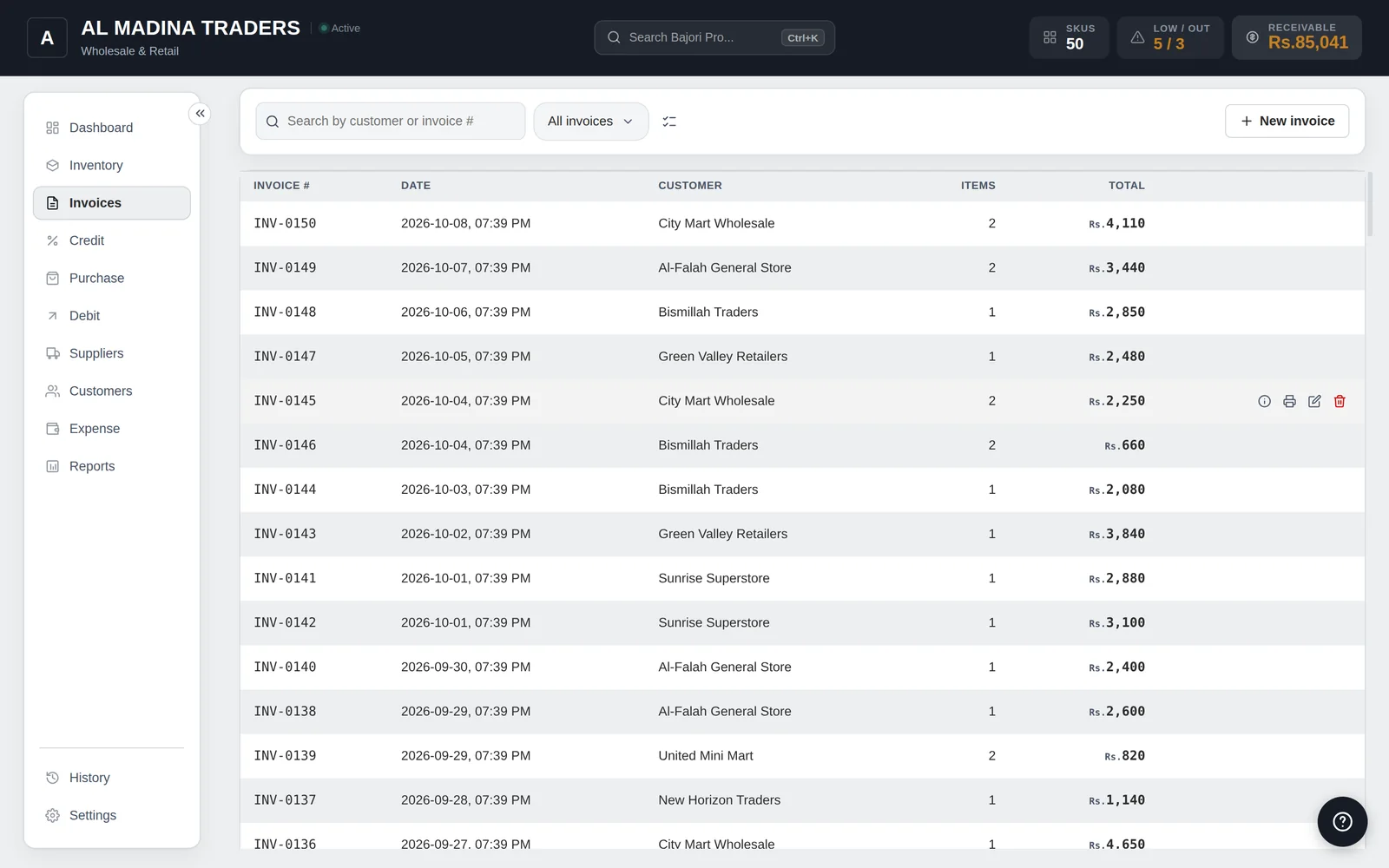This screenshot has width=1389, height=868.
Task: Toggle the bulk select checklist icon
Action: 669,122
